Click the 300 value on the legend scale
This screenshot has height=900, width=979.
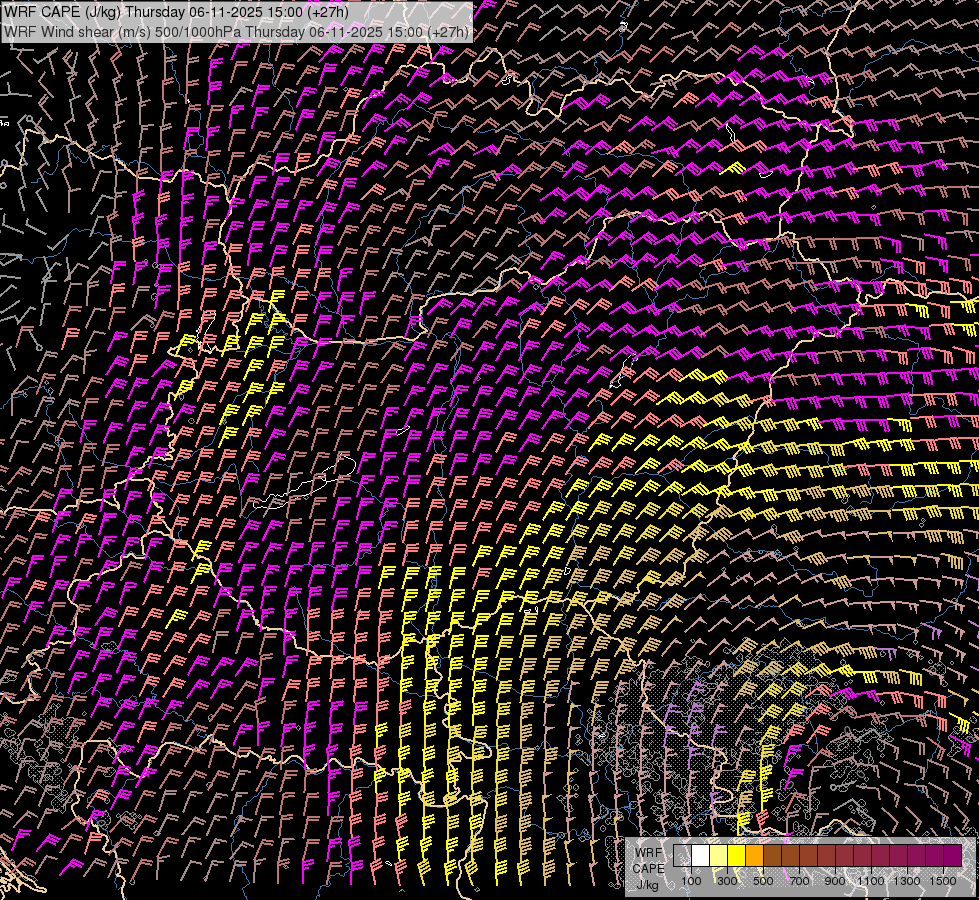(727, 881)
